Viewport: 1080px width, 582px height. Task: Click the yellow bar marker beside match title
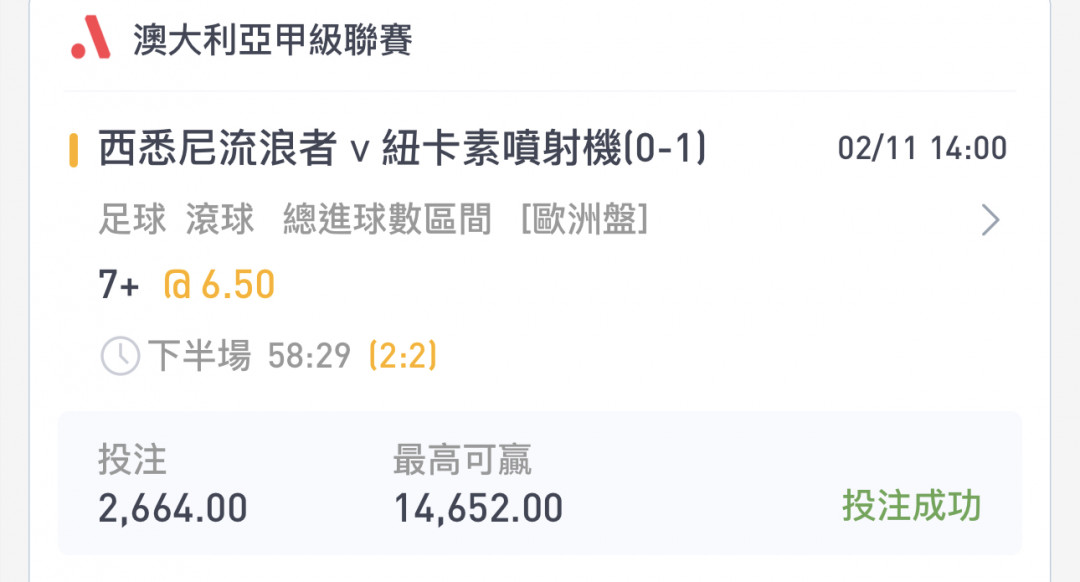(73, 149)
